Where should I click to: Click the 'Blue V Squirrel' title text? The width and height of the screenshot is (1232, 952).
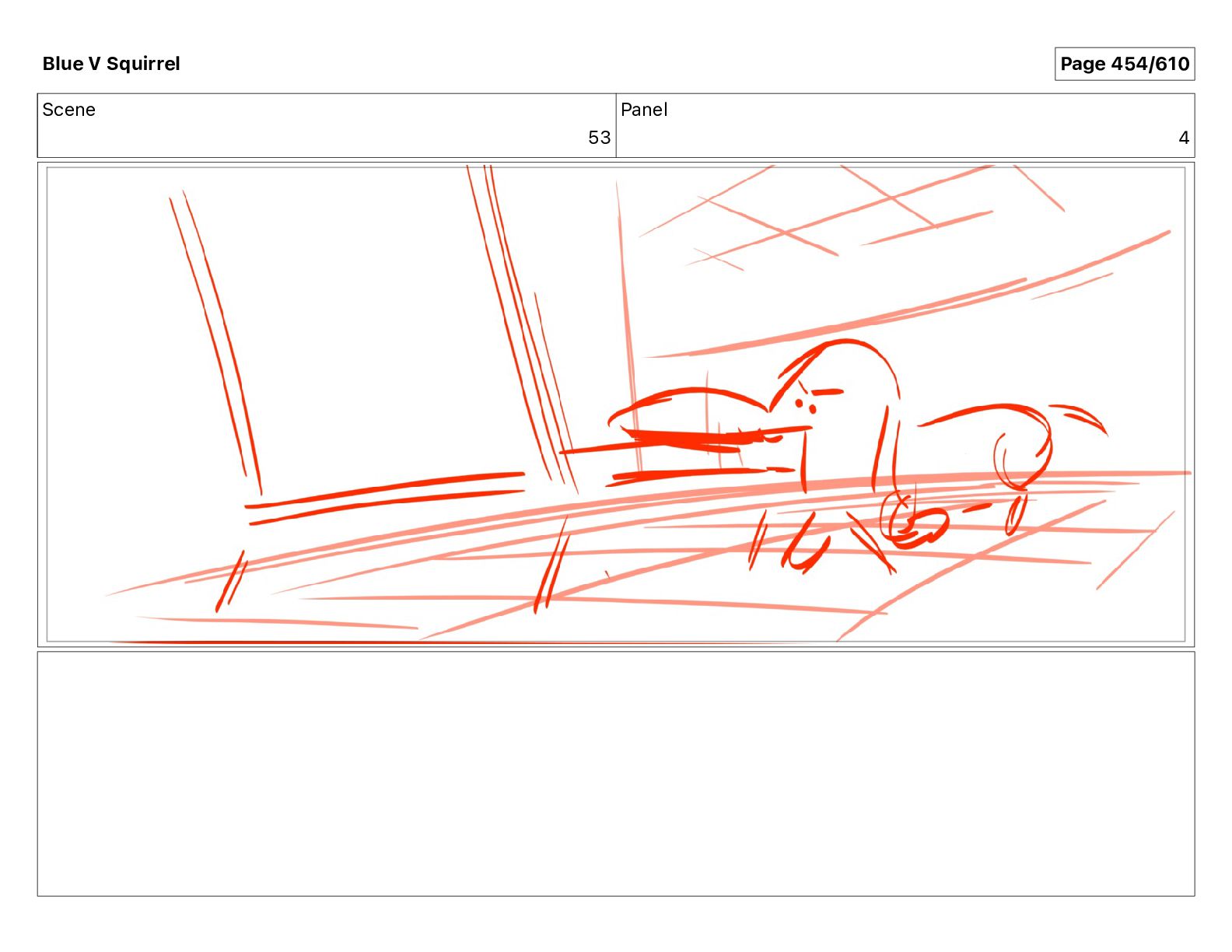coord(111,64)
